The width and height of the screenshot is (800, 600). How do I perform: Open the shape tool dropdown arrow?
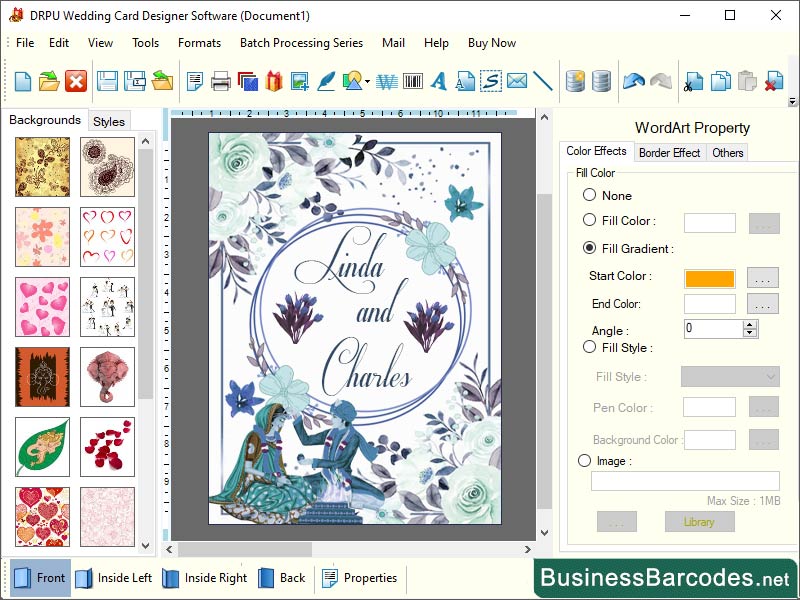tap(367, 81)
